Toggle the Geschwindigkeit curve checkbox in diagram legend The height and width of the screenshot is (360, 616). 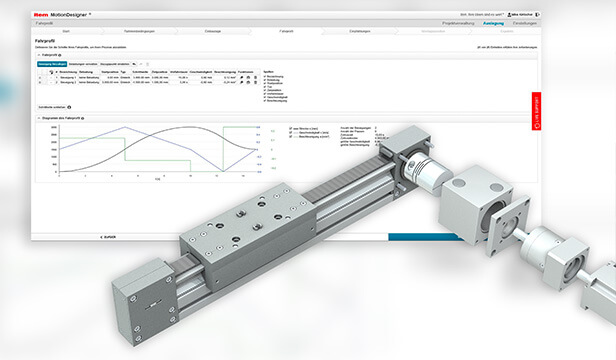291,133
